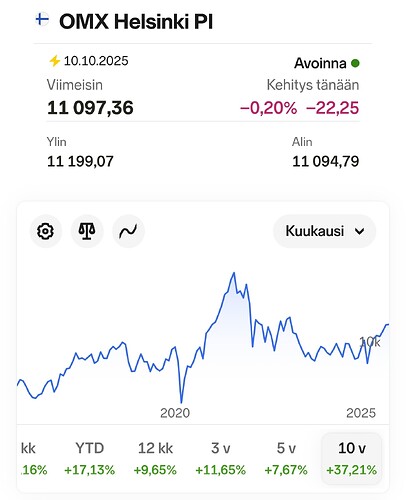Click the compare scales icon
The image size is (406, 500).
point(87,231)
